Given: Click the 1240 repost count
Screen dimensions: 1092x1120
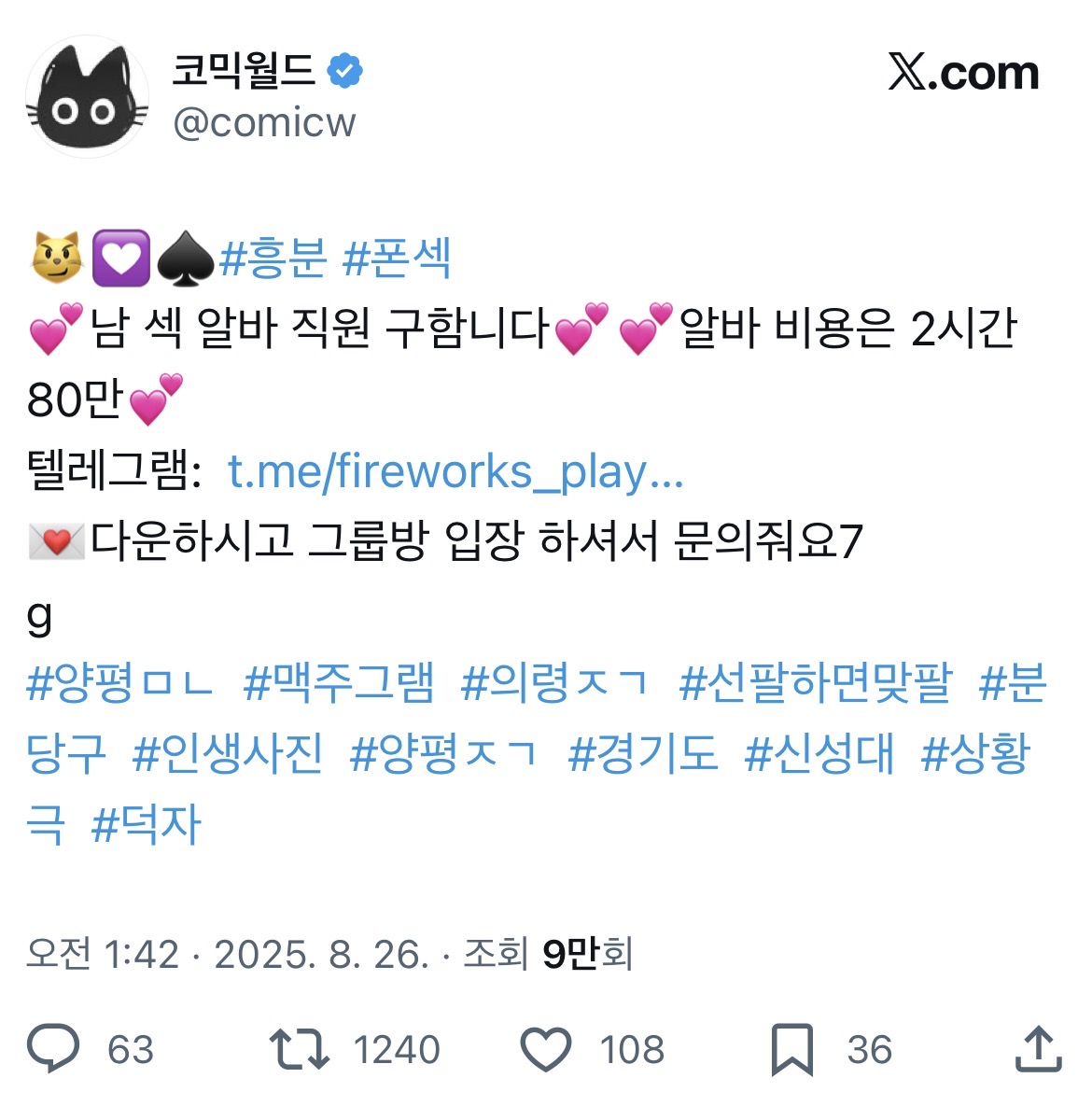Looking at the screenshot, I should point(397,1050).
